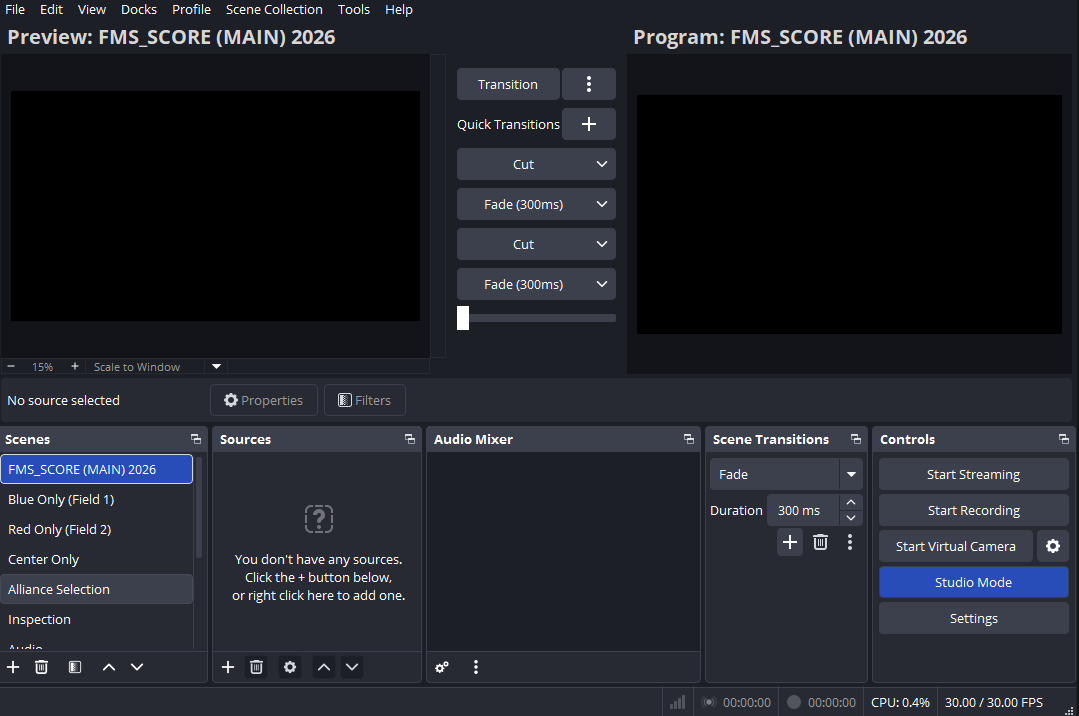Open scene filters icon in Scenes toolbar
The image size is (1079, 716).
pos(75,667)
